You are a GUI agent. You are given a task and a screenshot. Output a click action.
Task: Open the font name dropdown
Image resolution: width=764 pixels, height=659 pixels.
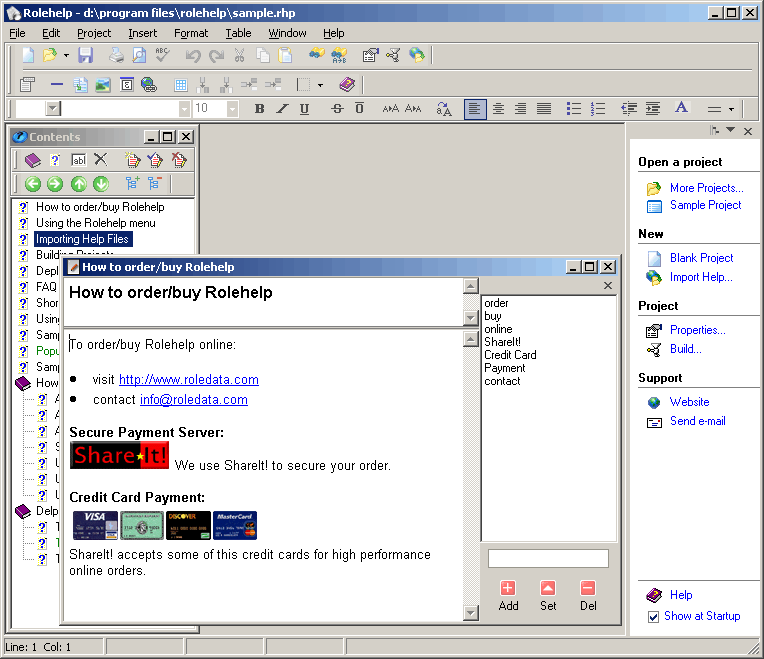pyautogui.click(x=184, y=109)
